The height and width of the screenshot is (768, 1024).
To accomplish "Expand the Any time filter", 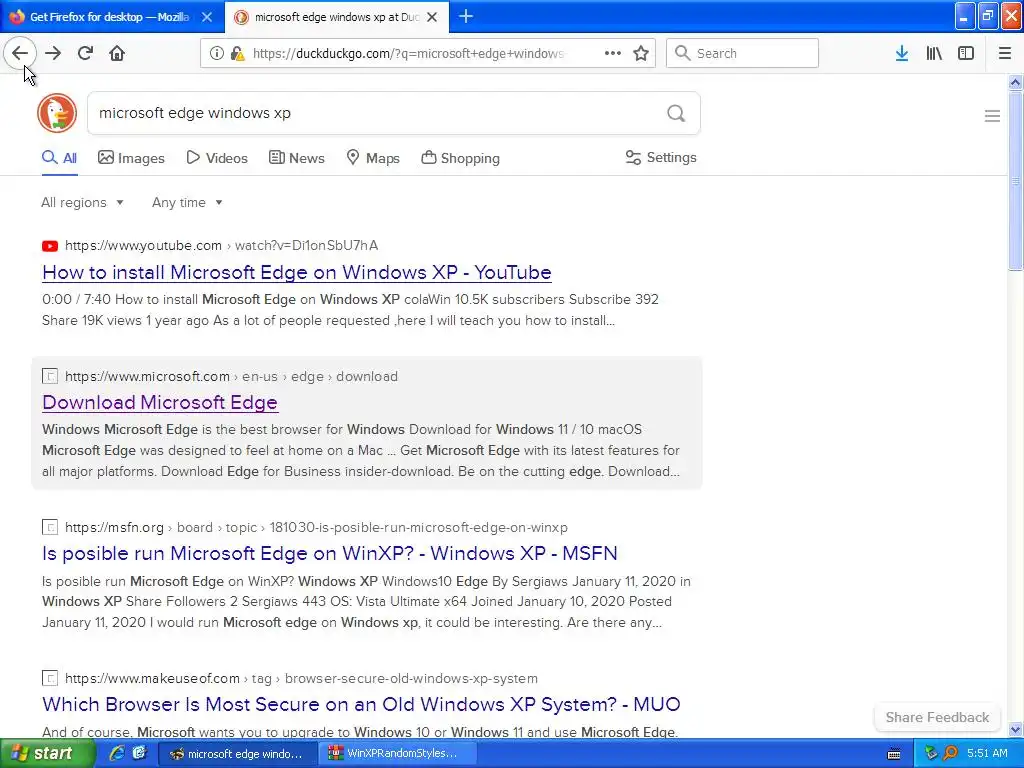I will point(187,202).
